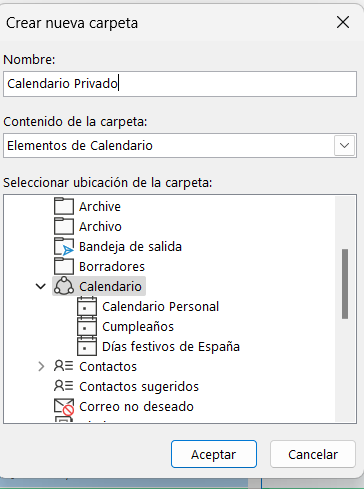The width and height of the screenshot is (364, 489).
Task: Click the Días festivos de España calendar icon
Action: tap(87, 346)
